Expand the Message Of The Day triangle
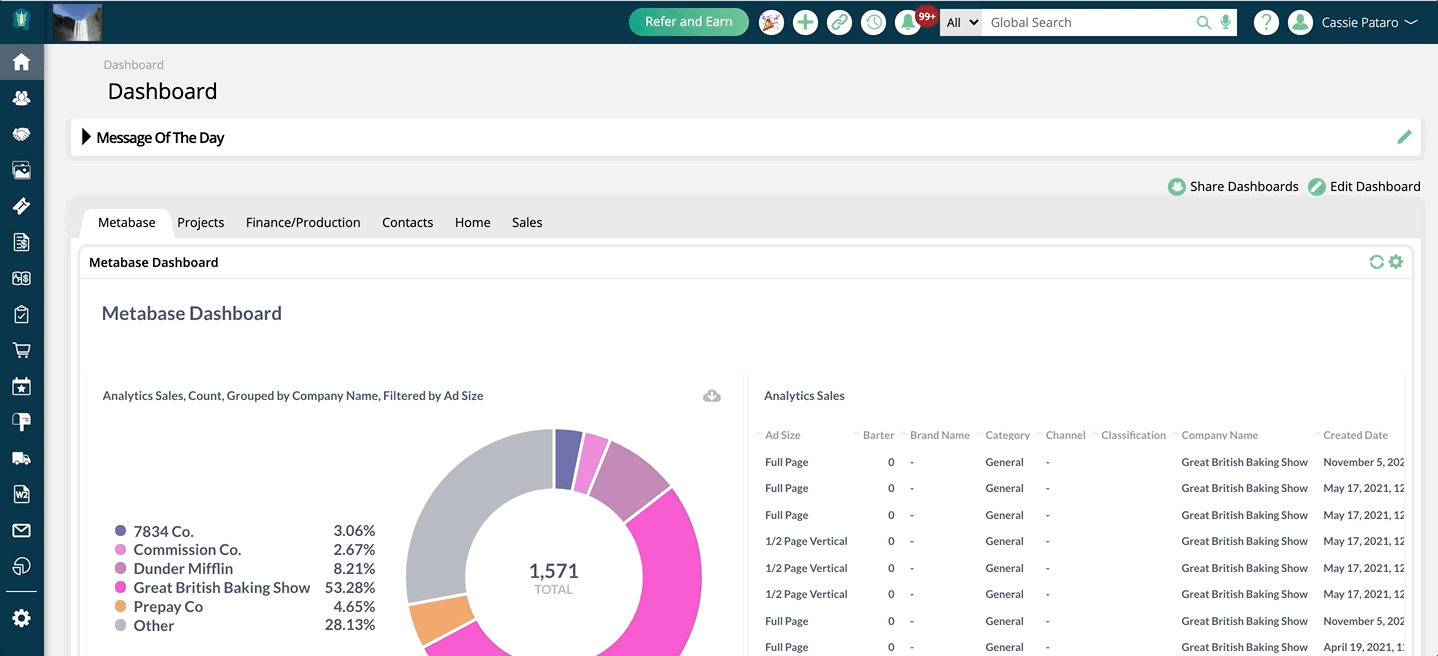This screenshot has height=656, width=1438. pyautogui.click(x=86, y=137)
